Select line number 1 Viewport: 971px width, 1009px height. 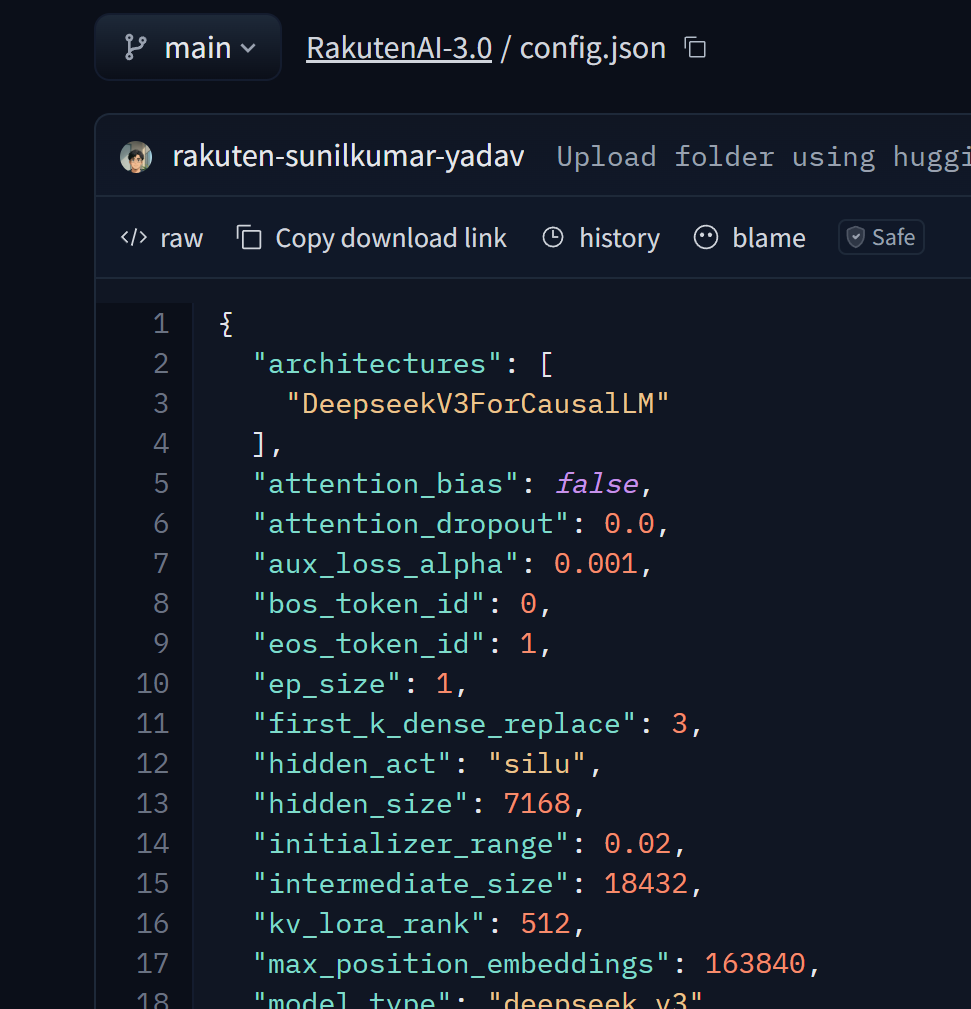[161, 324]
